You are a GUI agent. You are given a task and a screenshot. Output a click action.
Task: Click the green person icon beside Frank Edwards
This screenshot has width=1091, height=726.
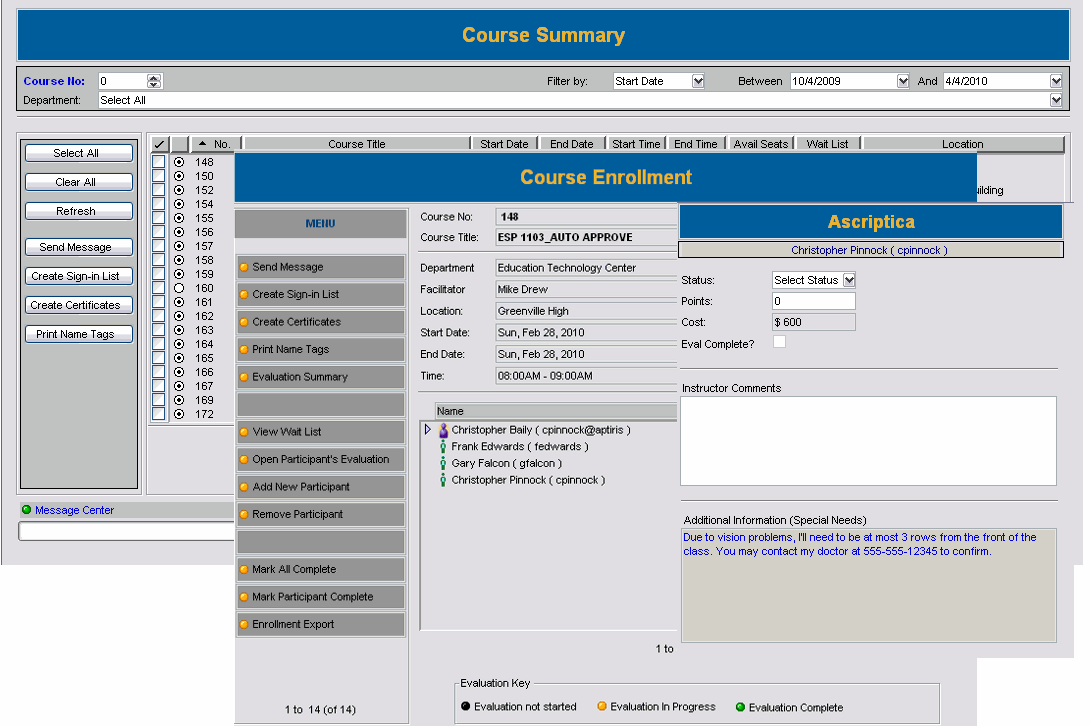coord(443,447)
